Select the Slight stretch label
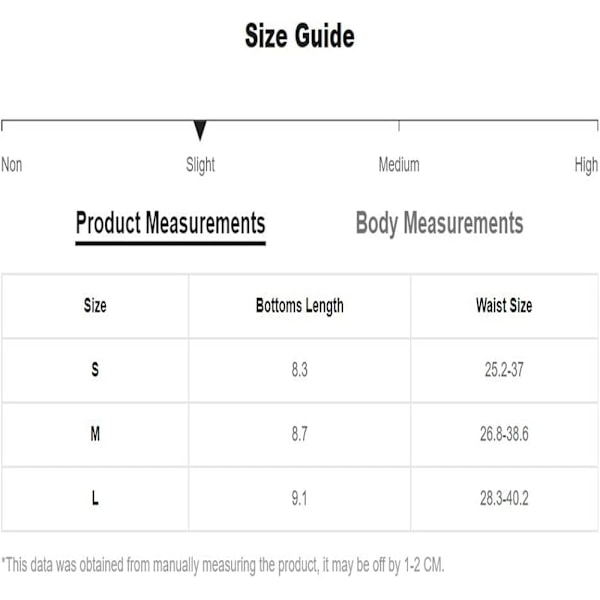Screen dimensions: 600x600 point(200,165)
